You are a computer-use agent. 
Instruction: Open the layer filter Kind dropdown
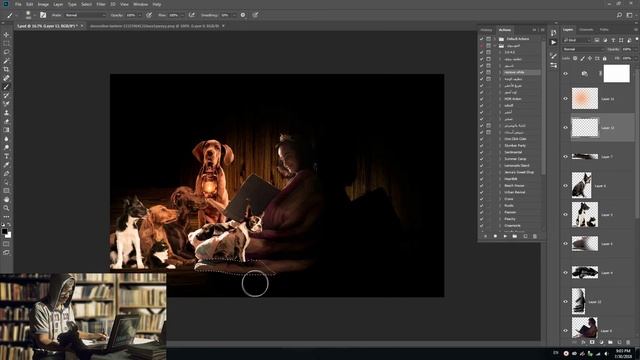(x=576, y=40)
